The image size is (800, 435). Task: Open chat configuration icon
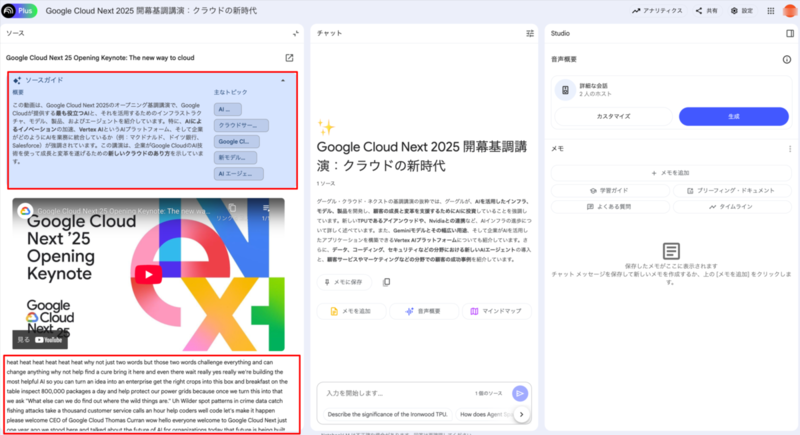[530, 33]
